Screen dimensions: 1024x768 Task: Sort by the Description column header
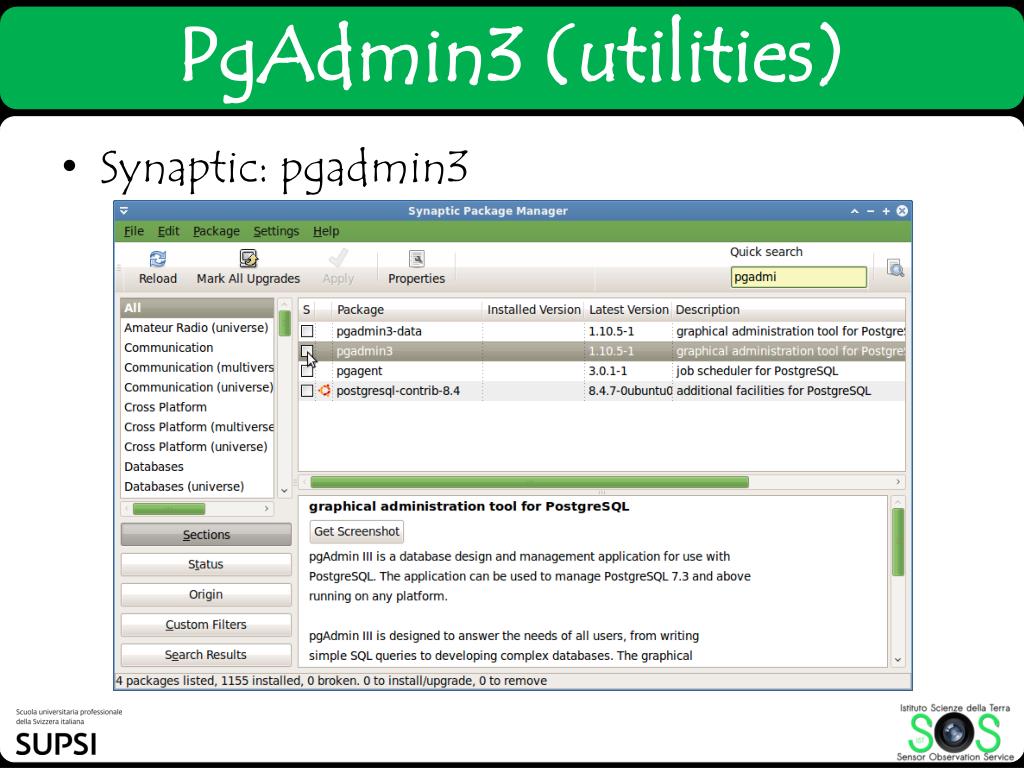789,310
